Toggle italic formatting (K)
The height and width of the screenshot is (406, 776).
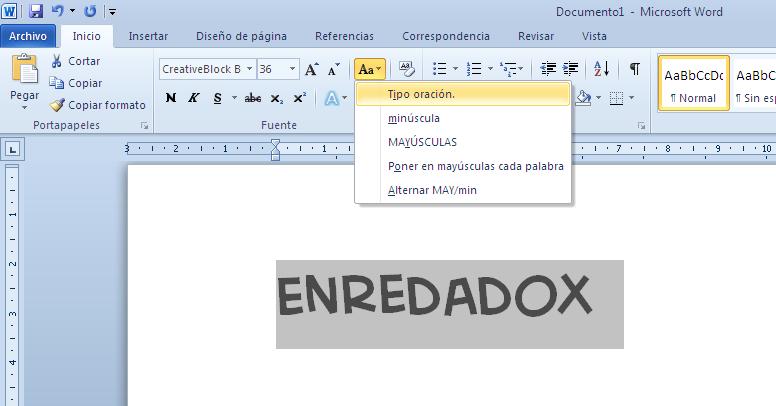193,98
